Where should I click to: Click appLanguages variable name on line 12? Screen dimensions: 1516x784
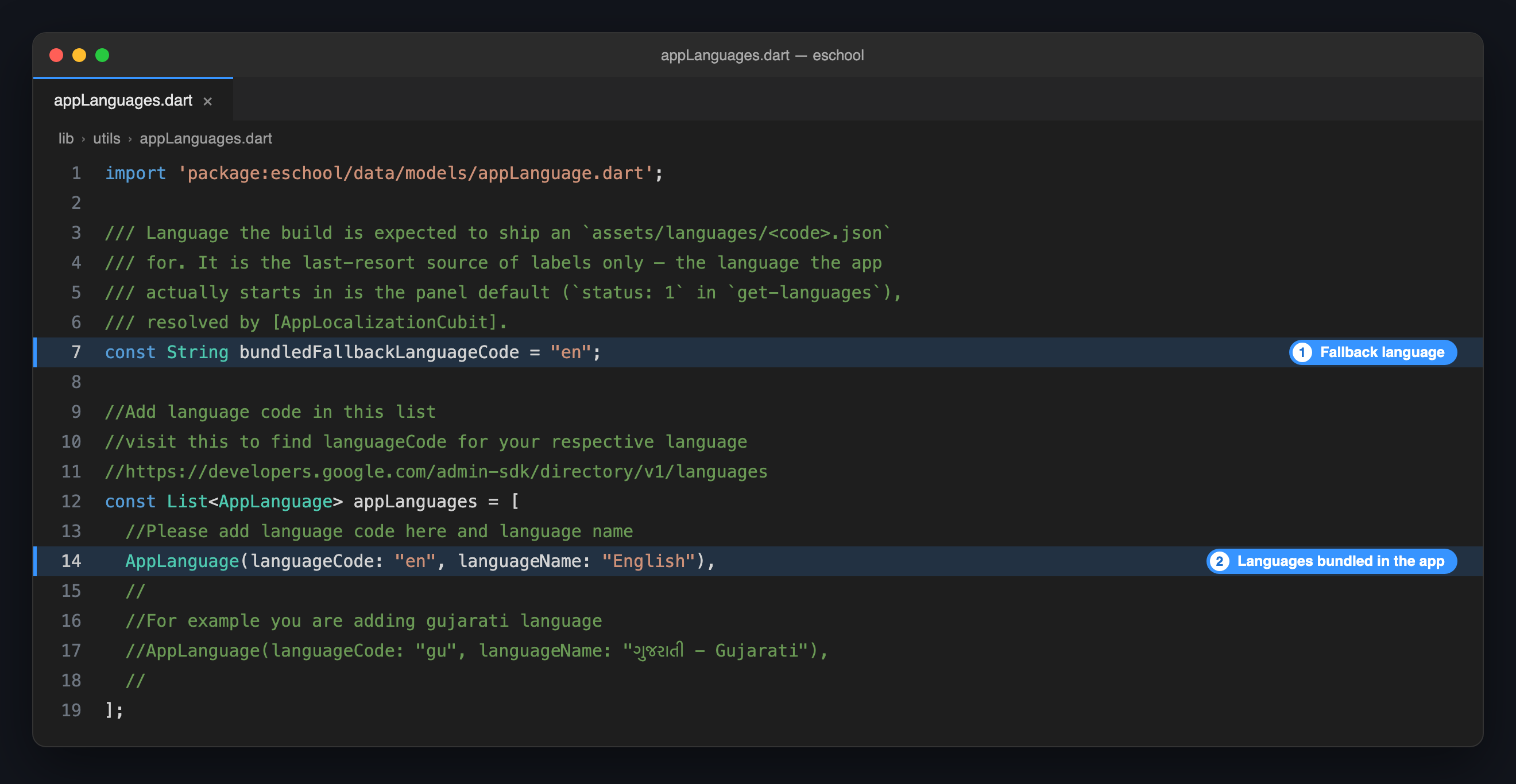pyautogui.click(x=415, y=502)
